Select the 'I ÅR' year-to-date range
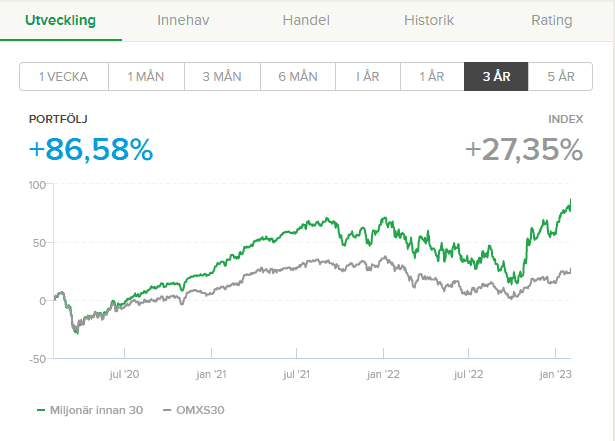 pos(368,77)
